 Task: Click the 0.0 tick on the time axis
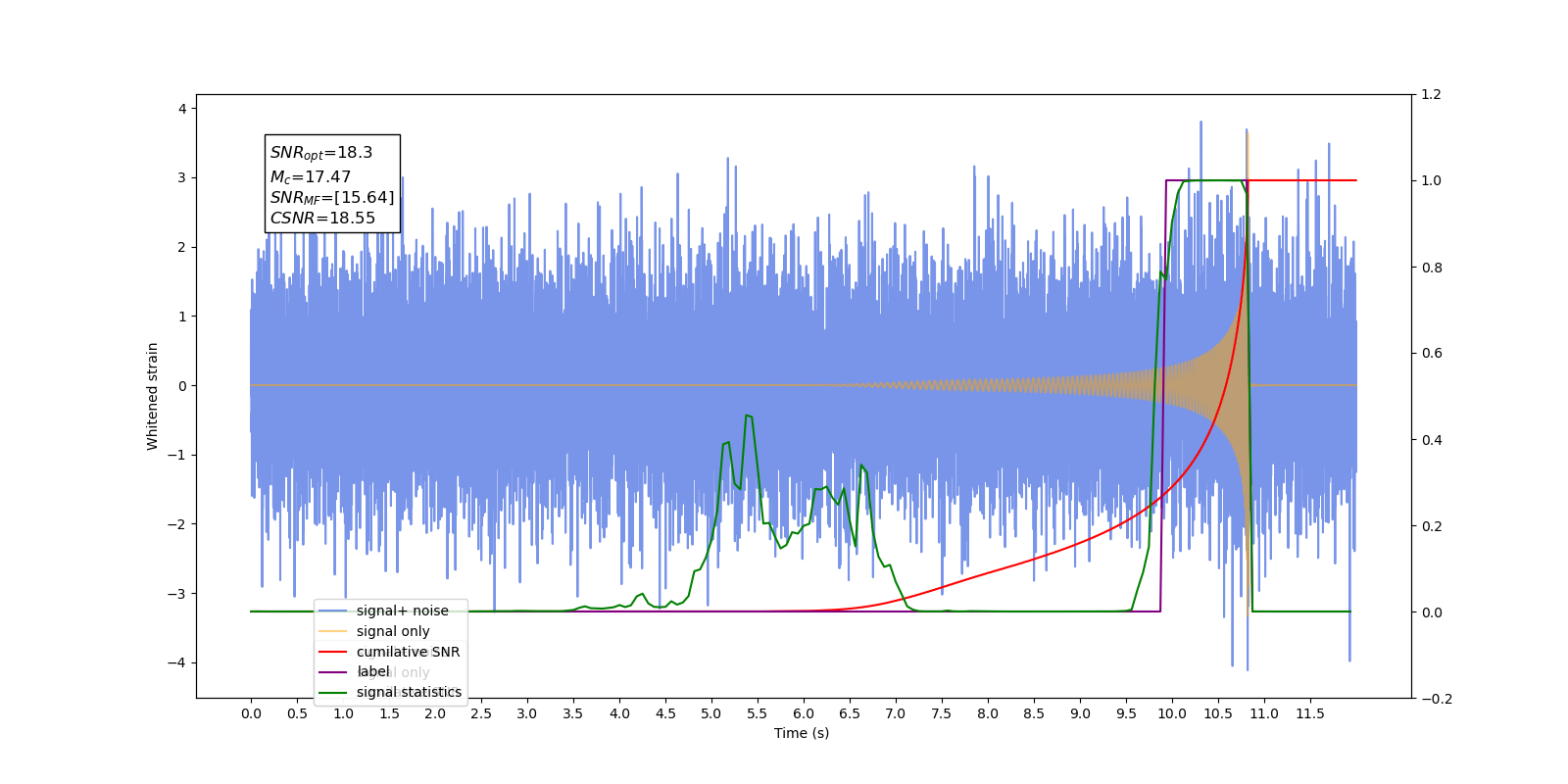click(251, 713)
